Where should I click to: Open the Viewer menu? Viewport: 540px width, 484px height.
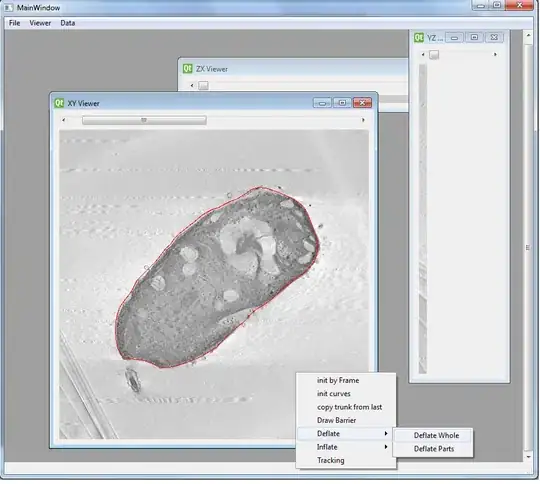click(x=40, y=23)
